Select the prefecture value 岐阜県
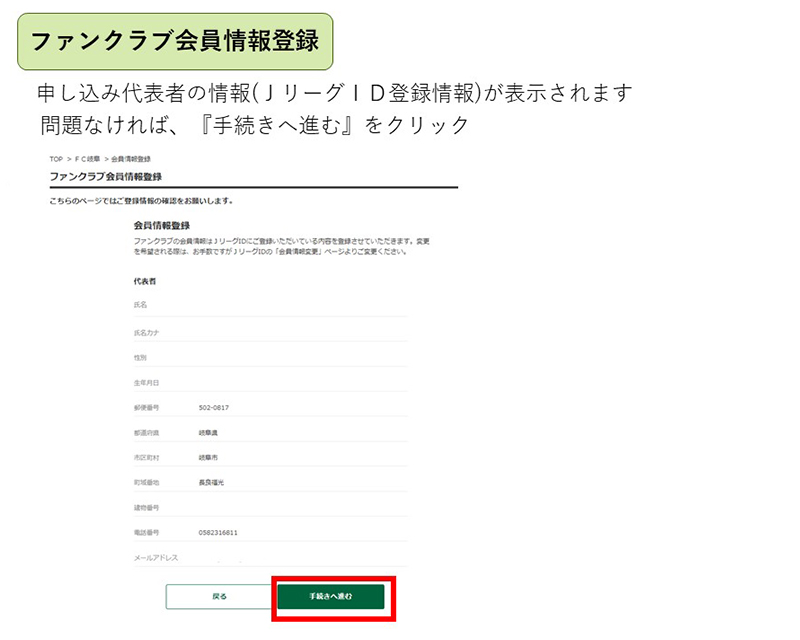Viewport: 800px width, 640px height. [210, 433]
